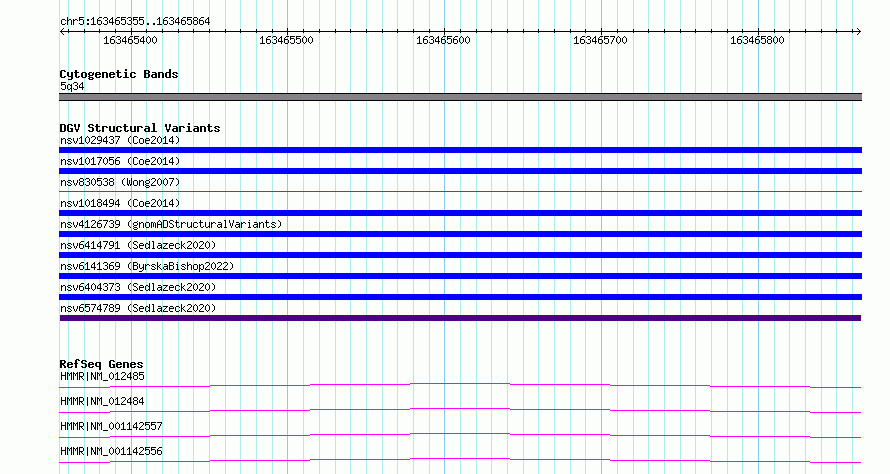Screen dimensions: 890x474
Task: Click the 5q34 band label
Action: [72, 86]
